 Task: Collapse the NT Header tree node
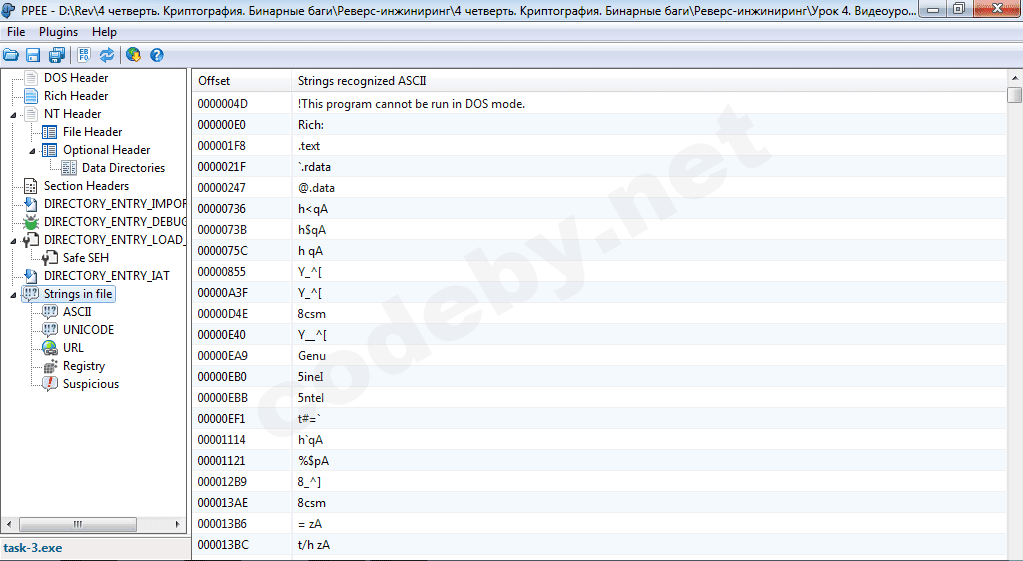pyautogui.click(x=13, y=115)
